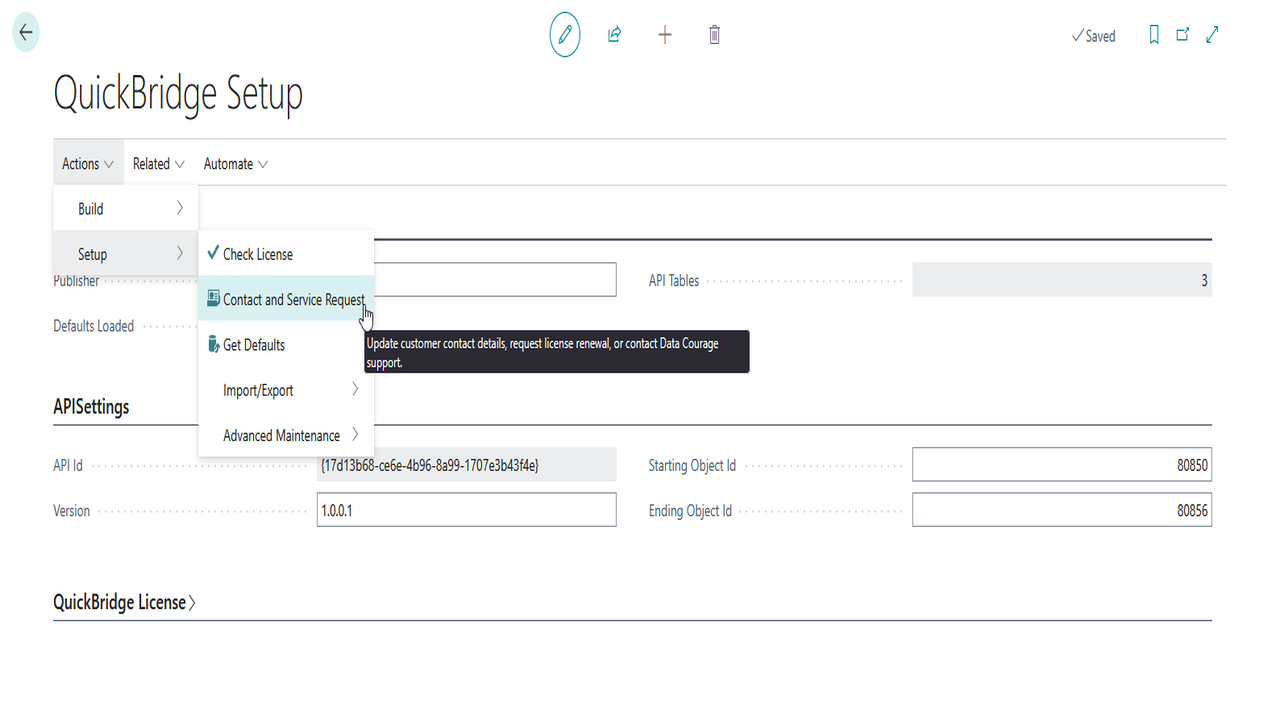
Task: Click the Version label
Action: click(x=72, y=511)
